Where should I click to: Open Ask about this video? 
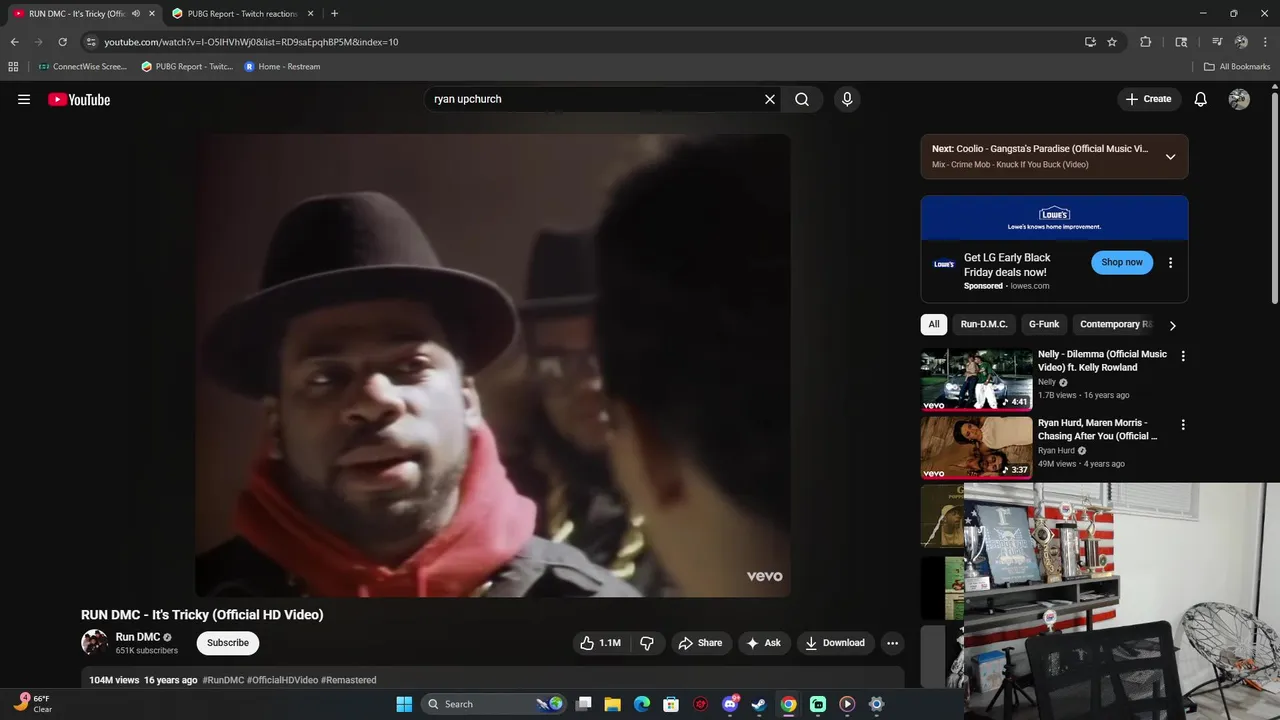click(763, 643)
